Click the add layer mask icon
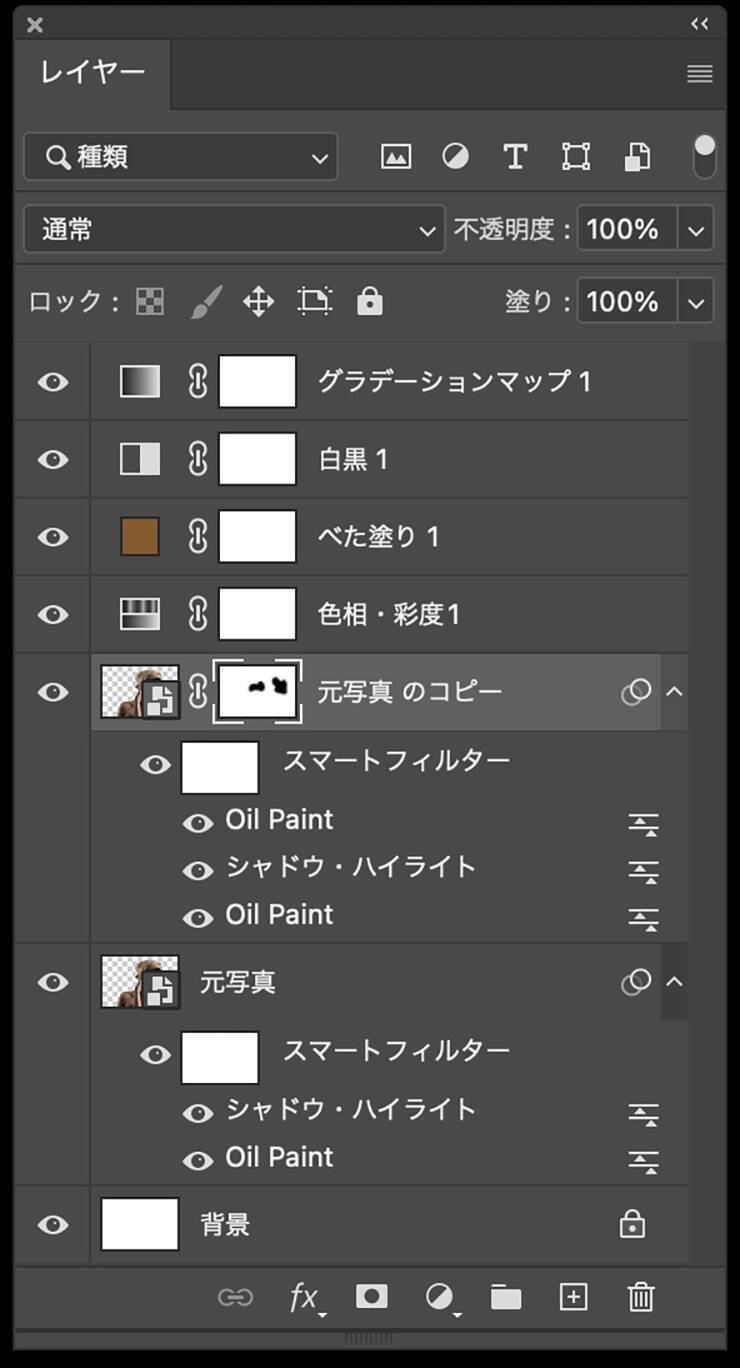 click(371, 1298)
